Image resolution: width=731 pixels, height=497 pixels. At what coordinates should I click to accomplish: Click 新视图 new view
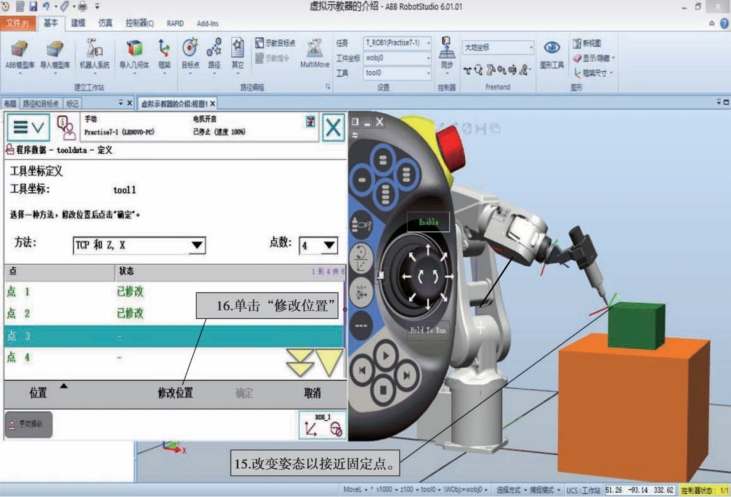tap(587, 43)
